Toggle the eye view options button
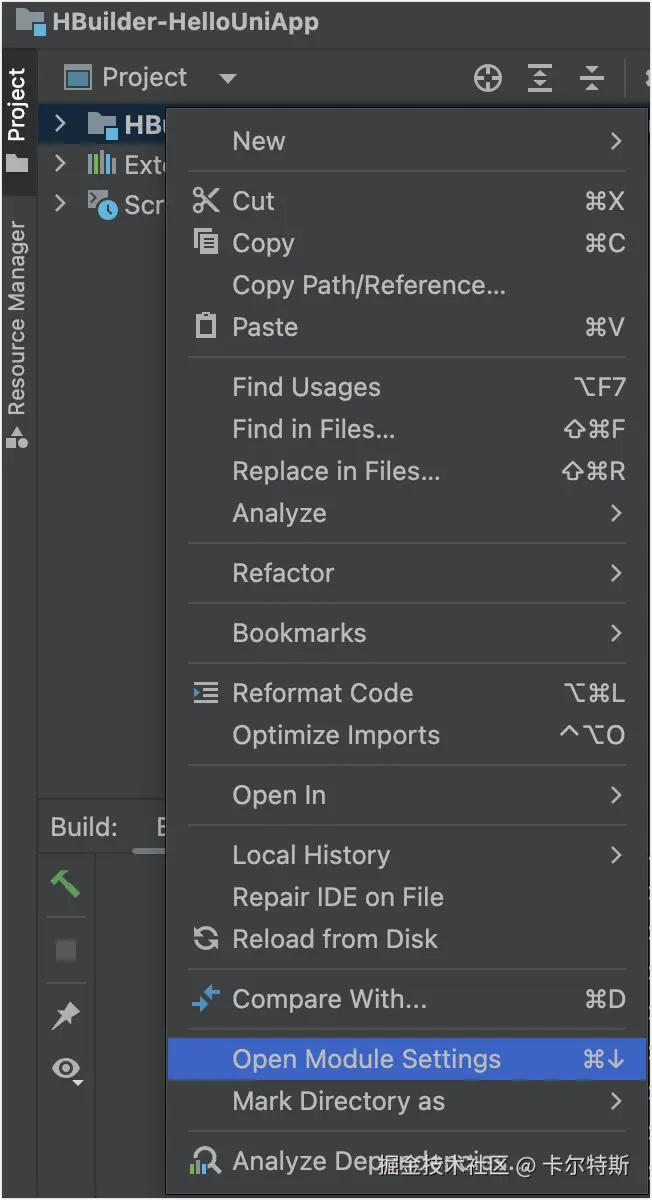 [x=67, y=1071]
